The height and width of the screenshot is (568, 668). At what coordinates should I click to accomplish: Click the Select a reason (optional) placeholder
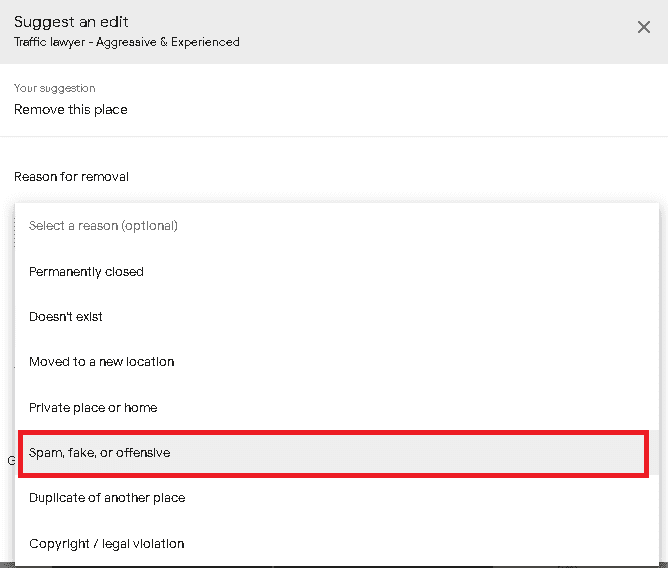(x=103, y=226)
